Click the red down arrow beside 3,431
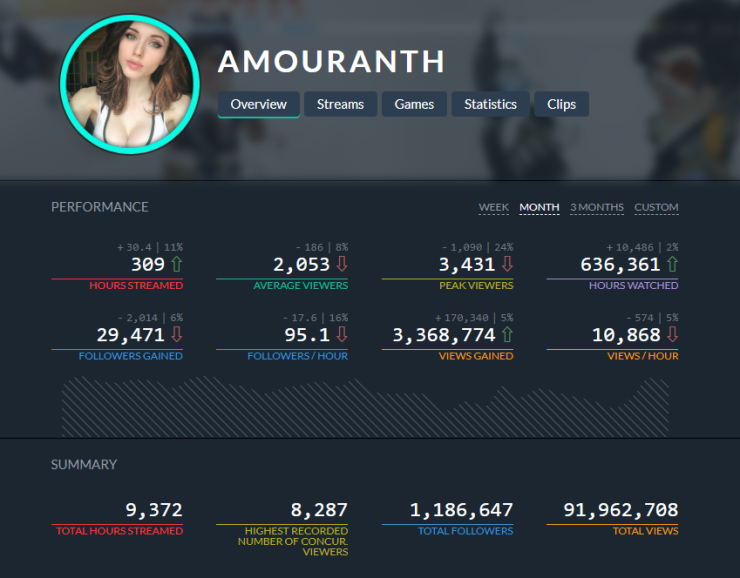Viewport: 740px width, 578px height. tap(507, 264)
